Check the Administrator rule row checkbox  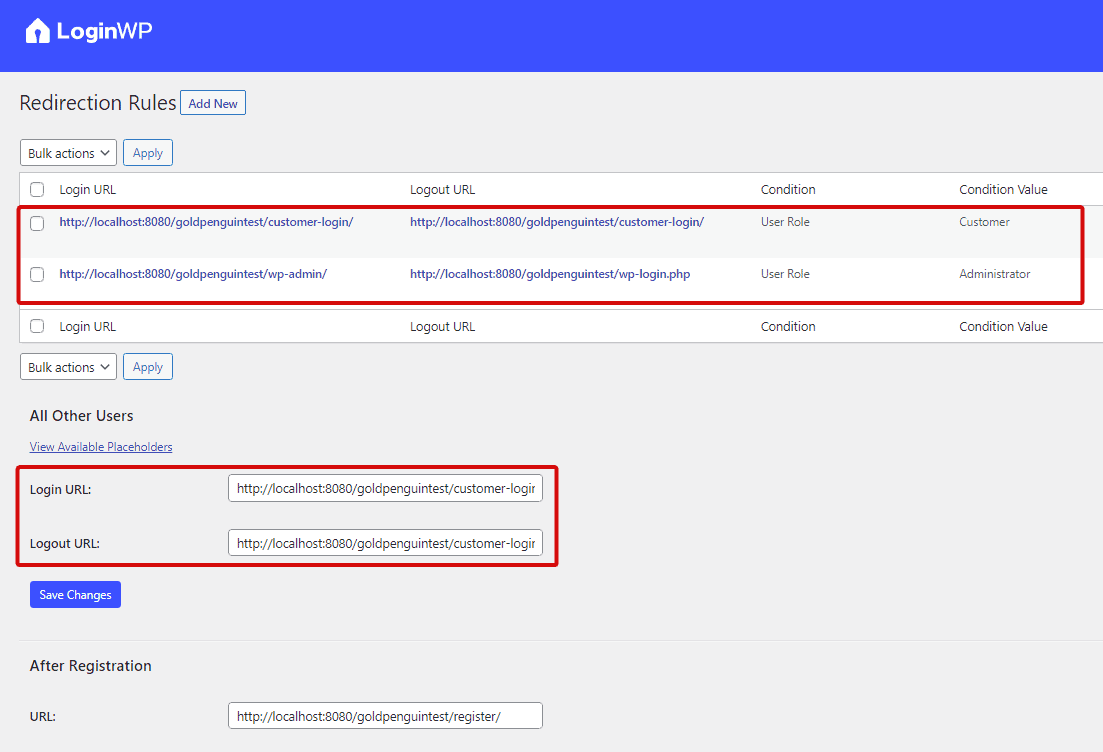(37, 274)
